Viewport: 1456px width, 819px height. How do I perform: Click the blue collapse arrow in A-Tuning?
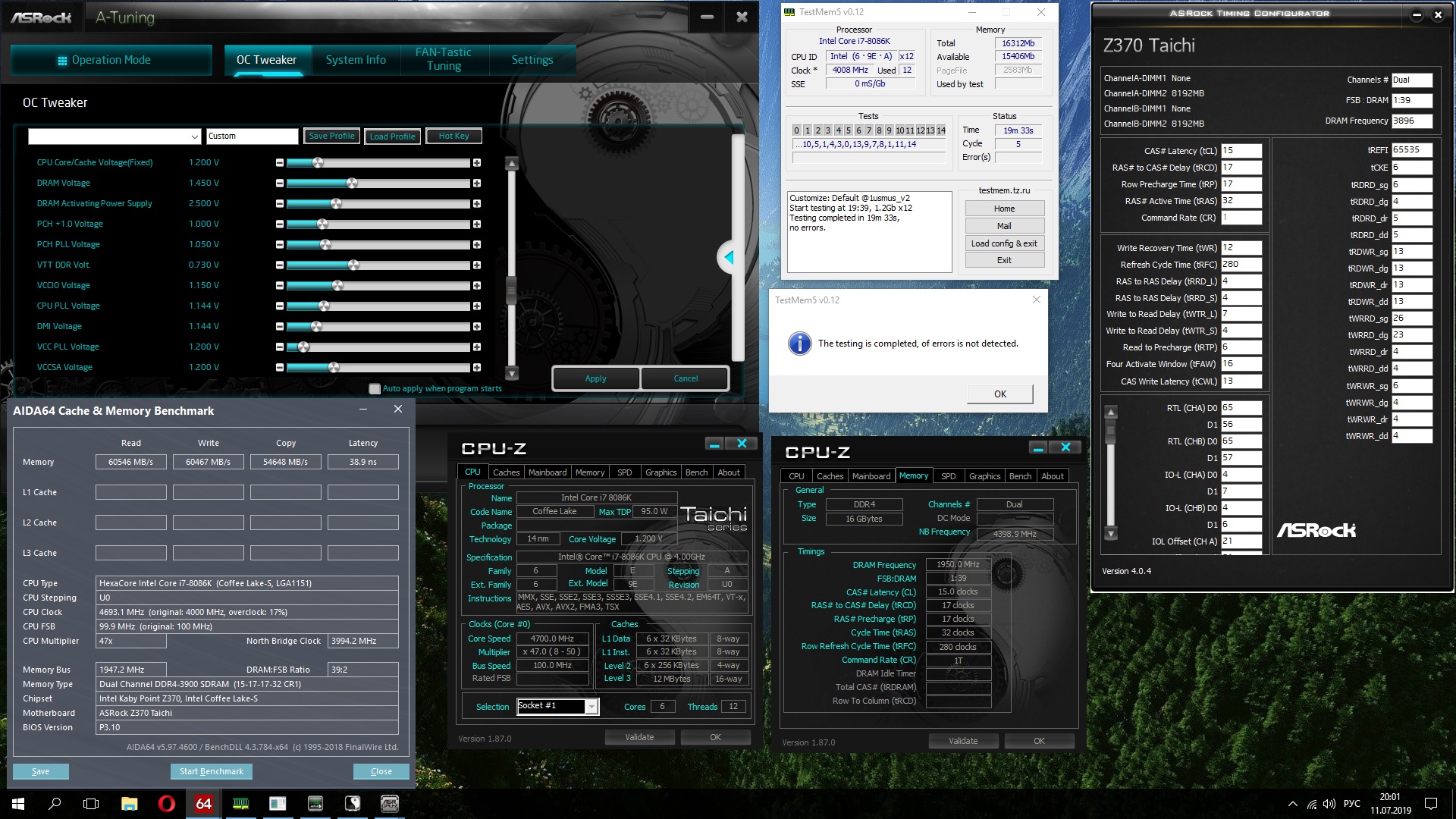(x=729, y=258)
